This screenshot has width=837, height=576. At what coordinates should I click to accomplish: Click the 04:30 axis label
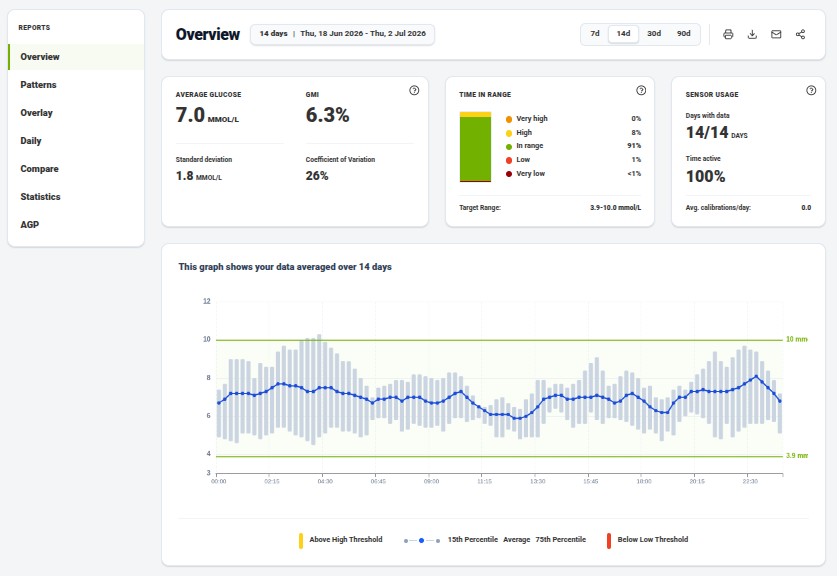(325, 482)
